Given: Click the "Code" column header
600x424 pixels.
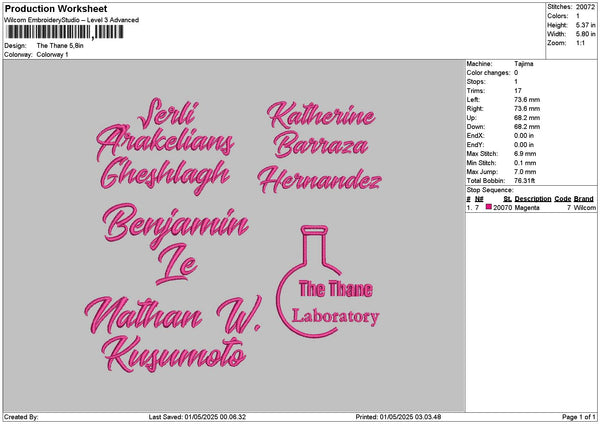Looking at the screenshot, I should (562, 199).
